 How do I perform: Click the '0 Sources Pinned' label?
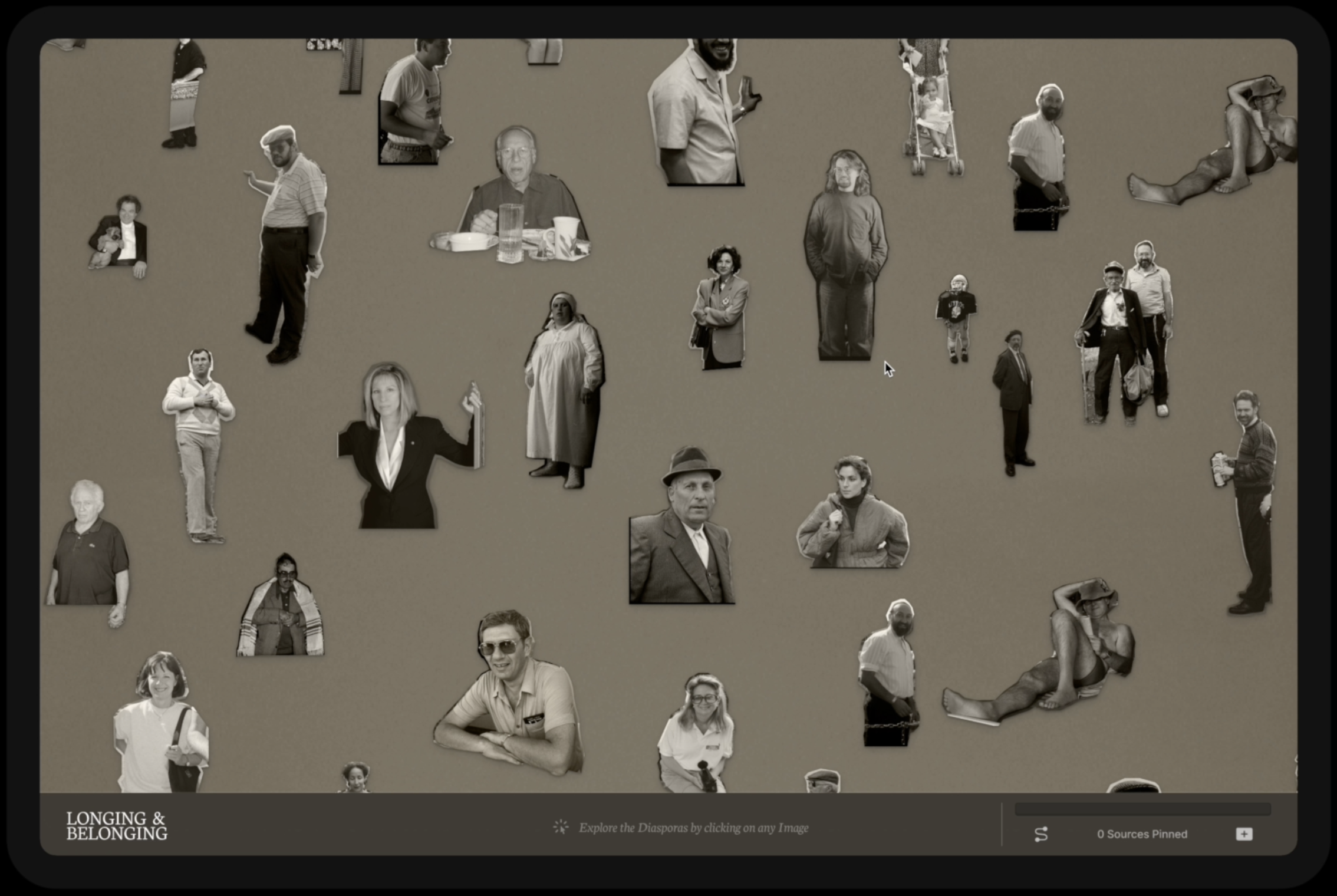click(1142, 834)
